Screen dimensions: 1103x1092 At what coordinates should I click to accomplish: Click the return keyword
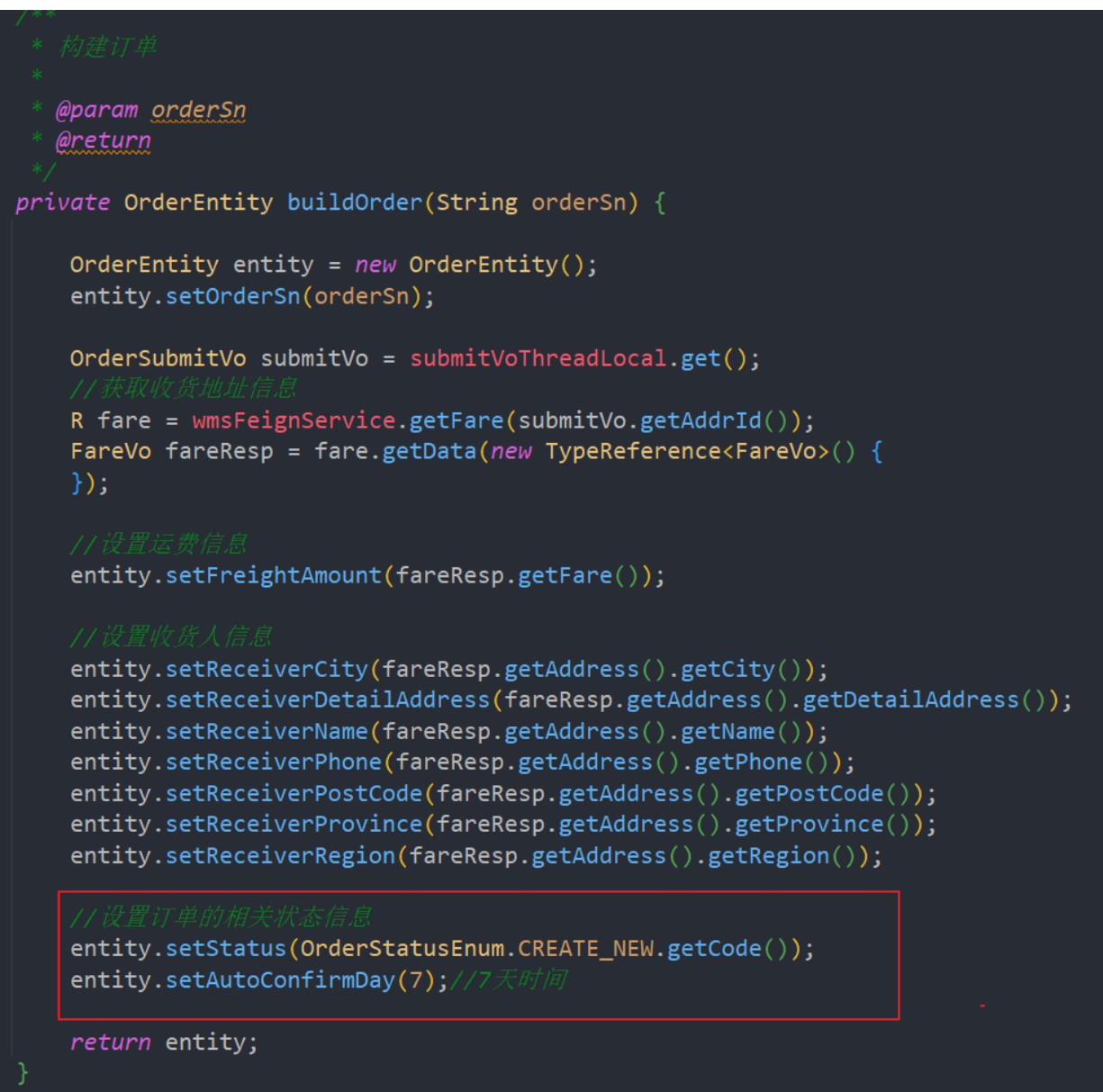(111, 1042)
